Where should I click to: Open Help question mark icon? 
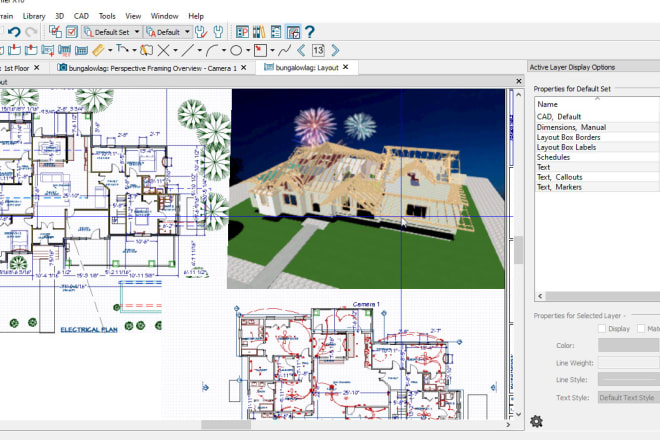click(x=309, y=32)
